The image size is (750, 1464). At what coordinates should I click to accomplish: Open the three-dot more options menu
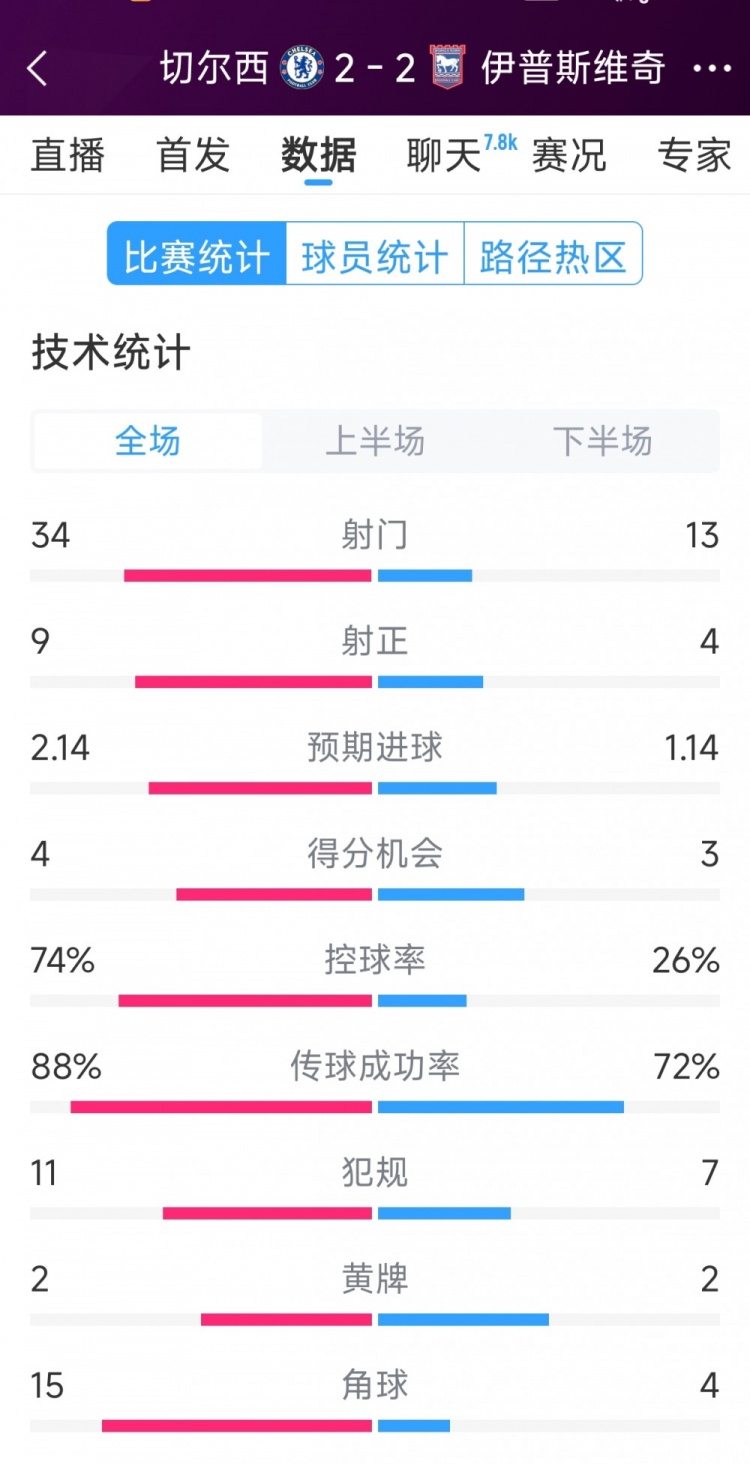[x=712, y=68]
